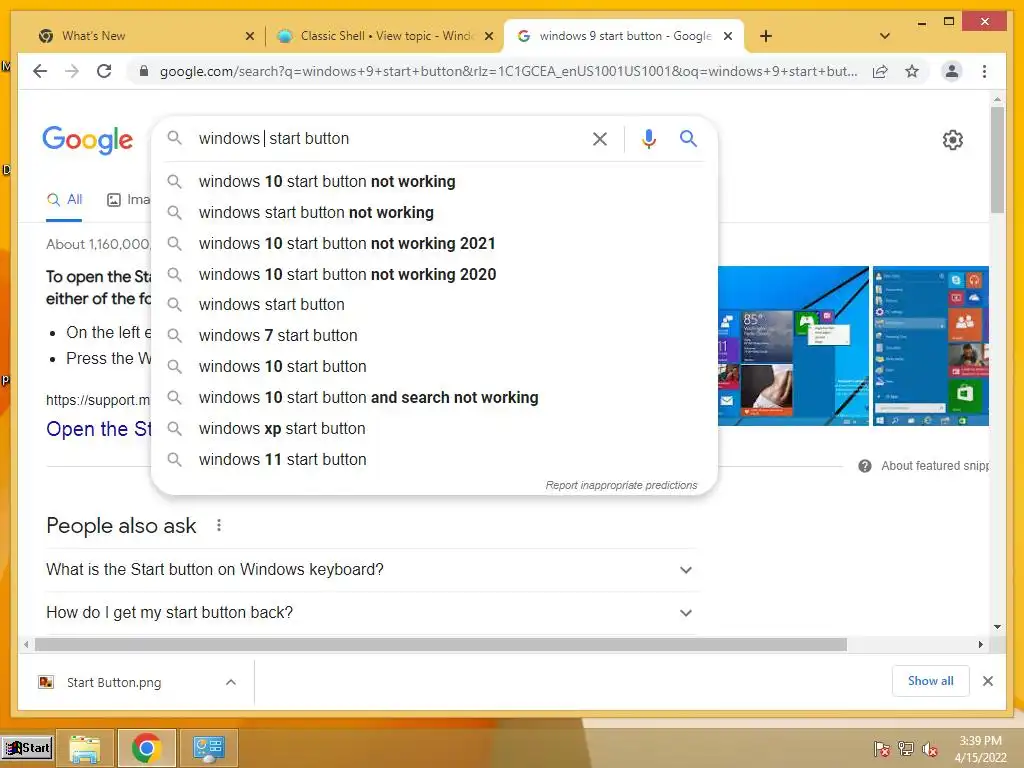Viewport: 1024px width, 768px height.
Task: Choose suggestion ending not working 2020
Action: pos(434,274)
